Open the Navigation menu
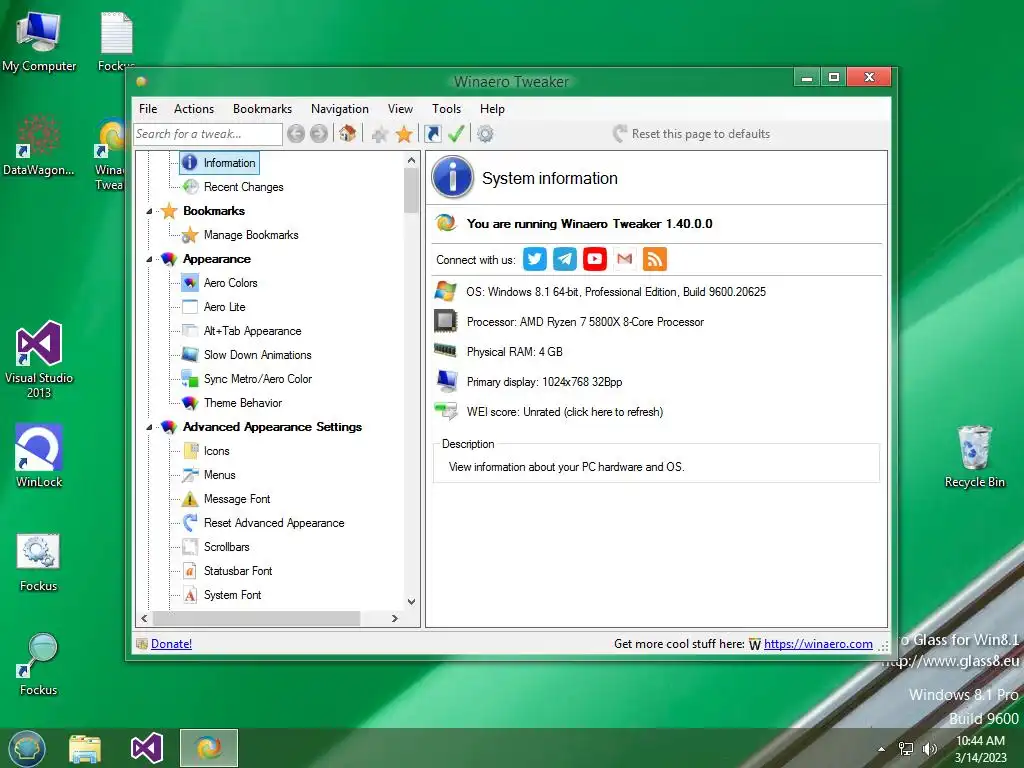This screenshot has width=1024, height=768. tap(340, 109)
